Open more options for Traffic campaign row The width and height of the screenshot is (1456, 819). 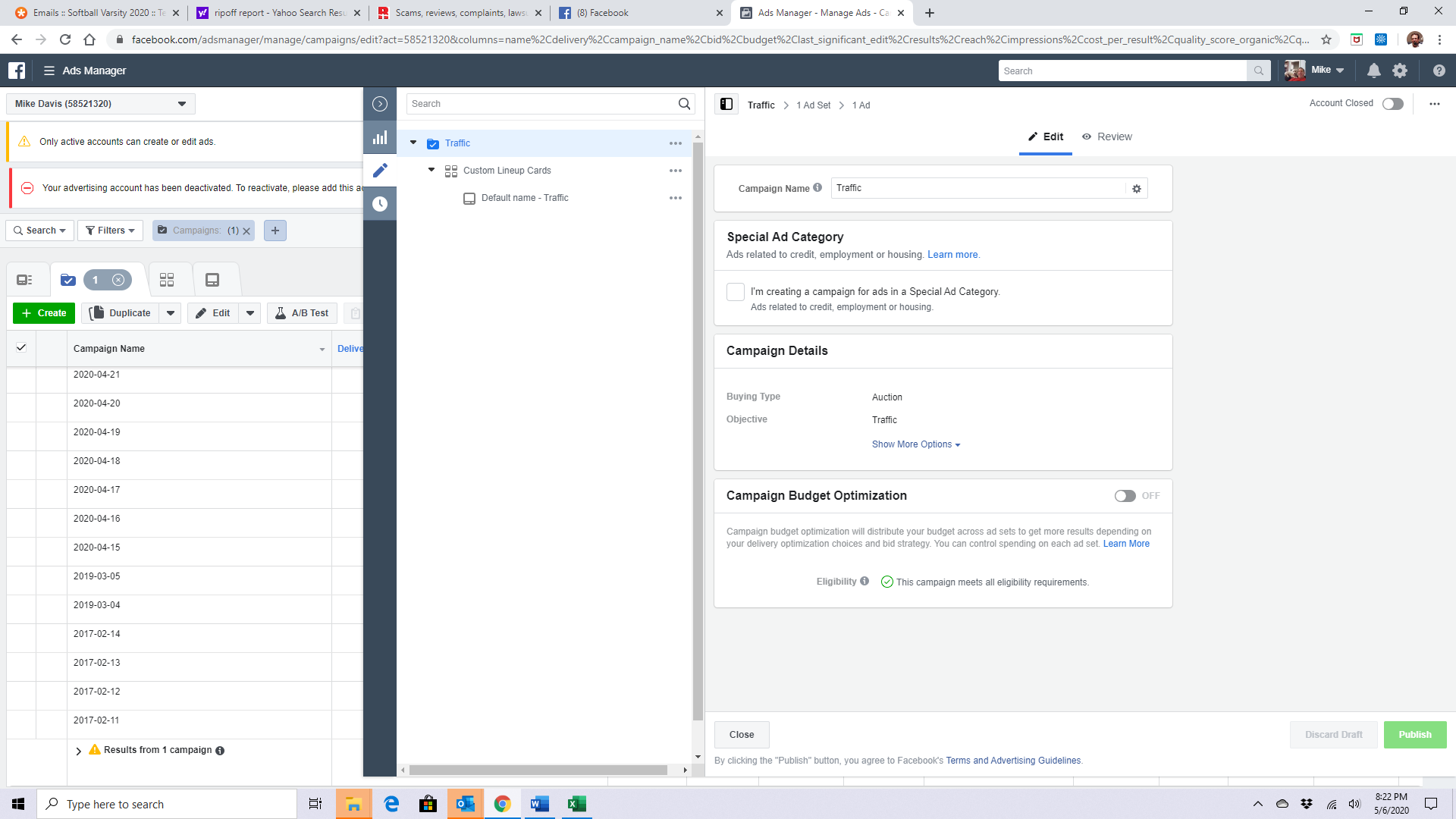pos(676,143)
